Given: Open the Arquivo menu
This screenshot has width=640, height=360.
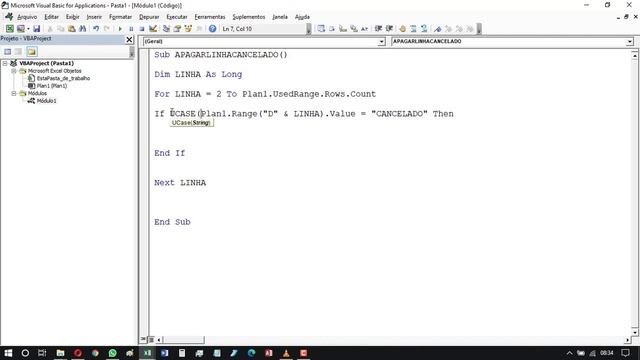Looking at the screenshot, I should pyautogui.click(x=27, y=17).
